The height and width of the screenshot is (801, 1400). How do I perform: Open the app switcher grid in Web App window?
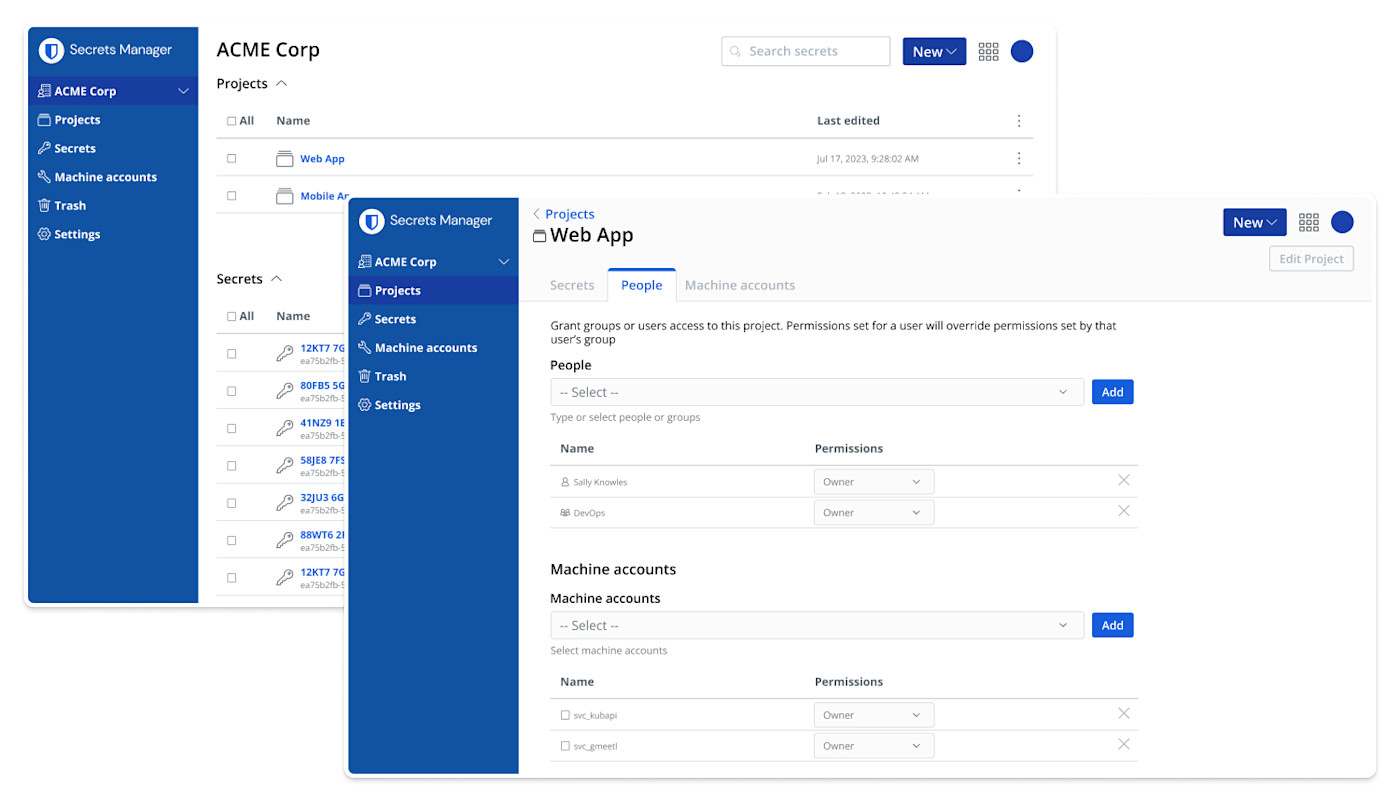pos(1308,222)
